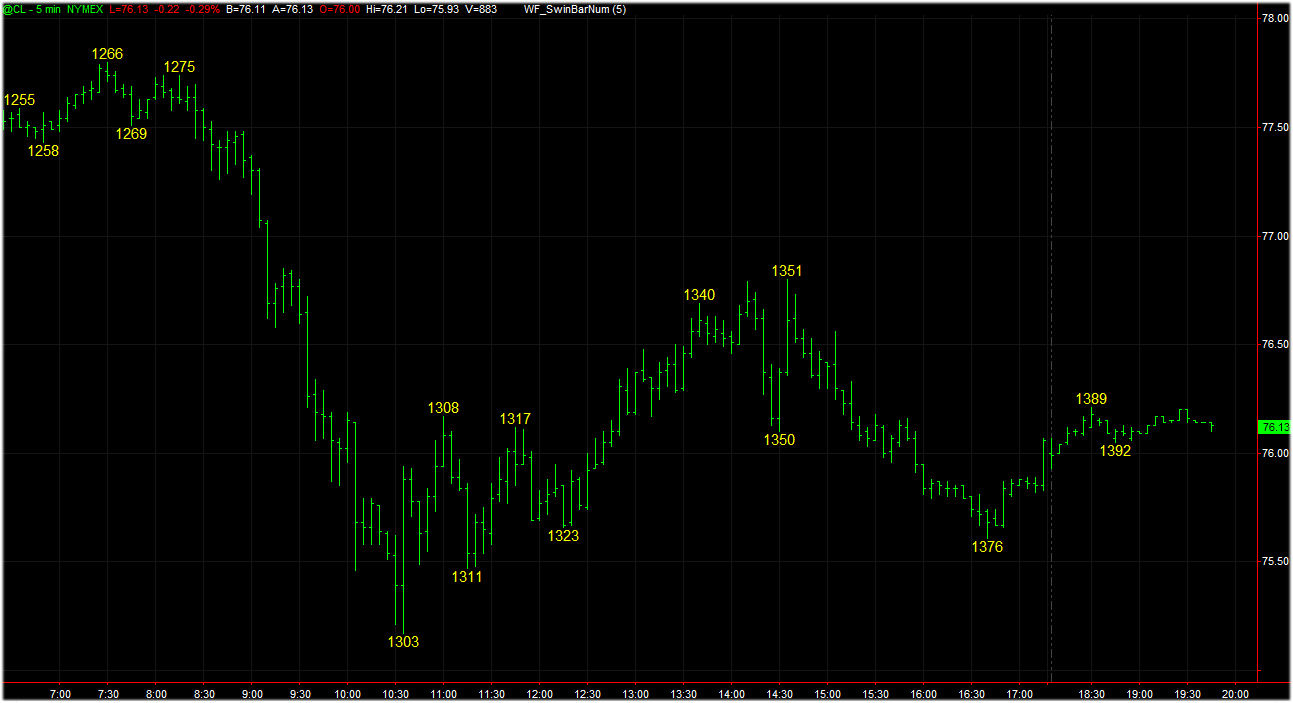Click swing low label 1311
The image size is (1293, 703).
(467, 577)
